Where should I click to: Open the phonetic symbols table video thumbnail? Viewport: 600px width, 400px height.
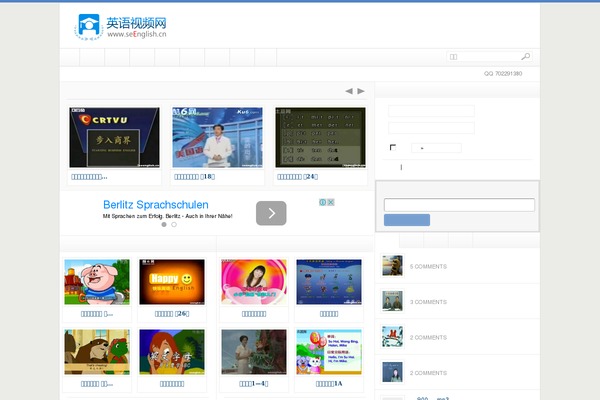(x=320, y=137)
